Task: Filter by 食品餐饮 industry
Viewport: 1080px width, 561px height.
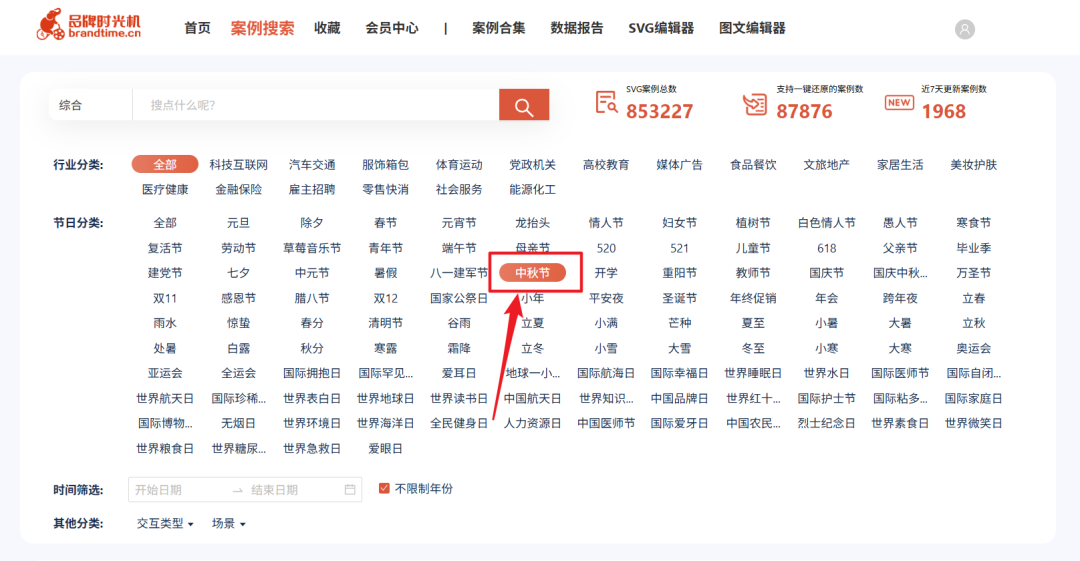Action: click(x=753, y=165)
